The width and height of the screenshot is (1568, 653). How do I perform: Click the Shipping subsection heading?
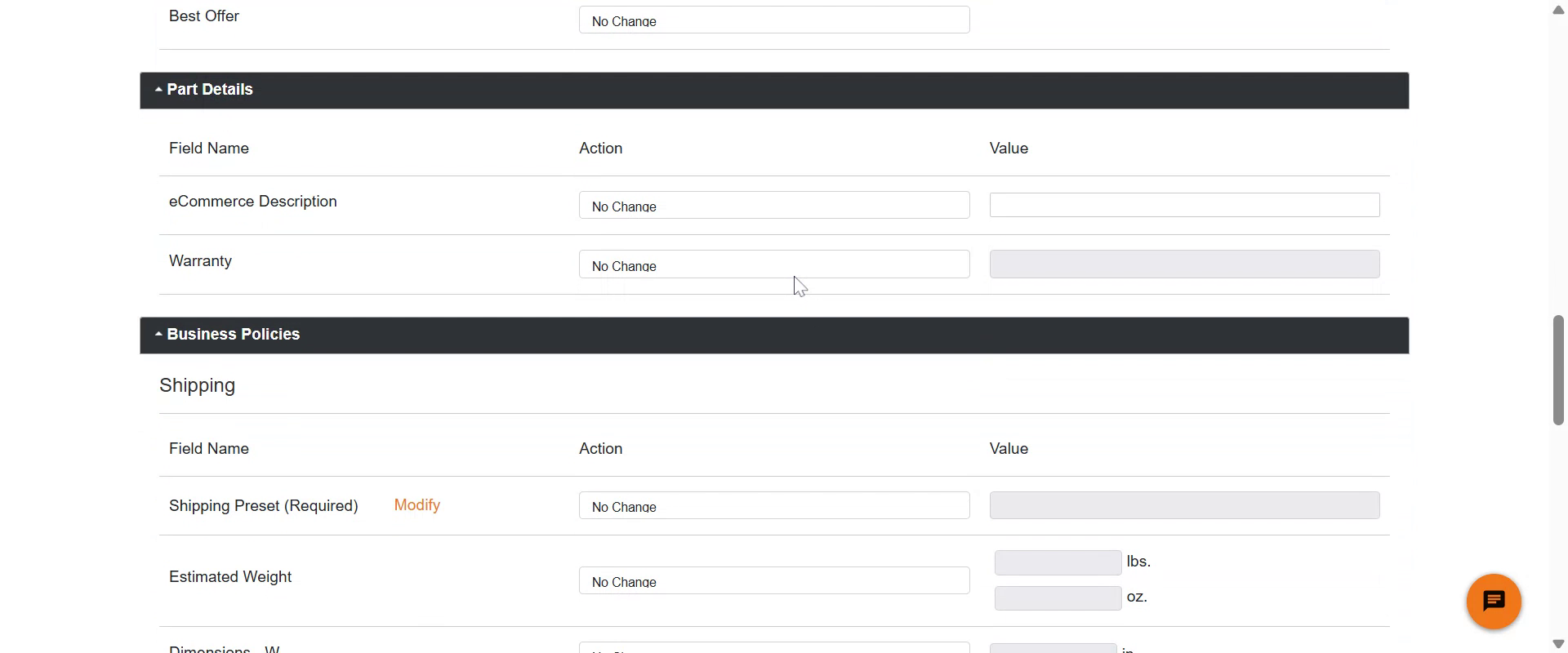pos(197,385)
